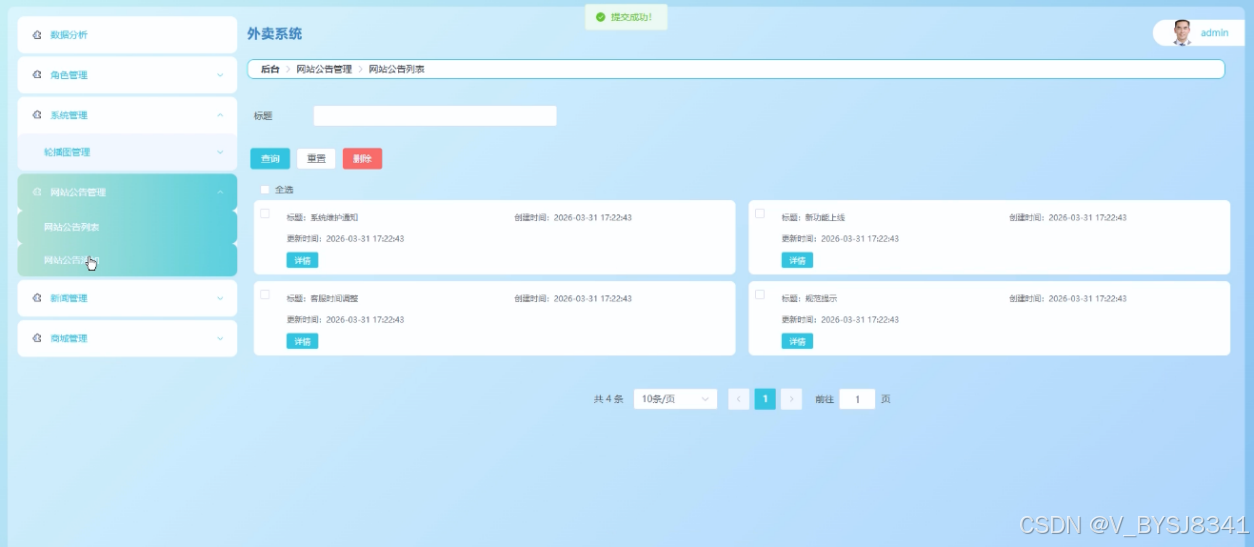Click the red 删除 delete button
This screenshot has height=547, width=1254.
[362, 158]
